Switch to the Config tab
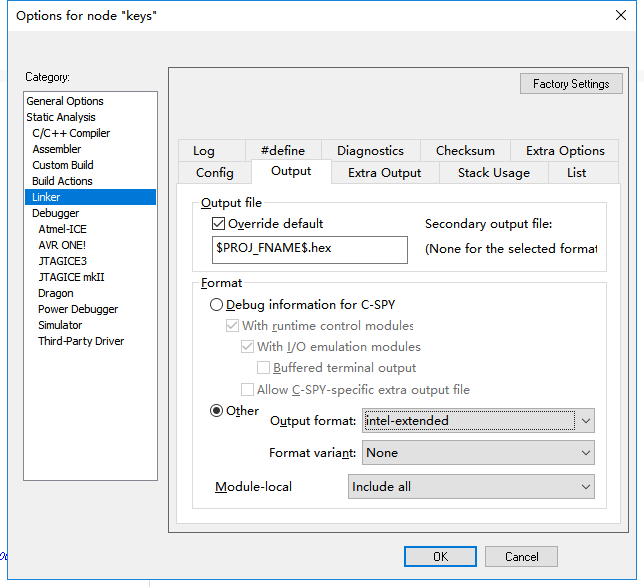 (215, 173)
